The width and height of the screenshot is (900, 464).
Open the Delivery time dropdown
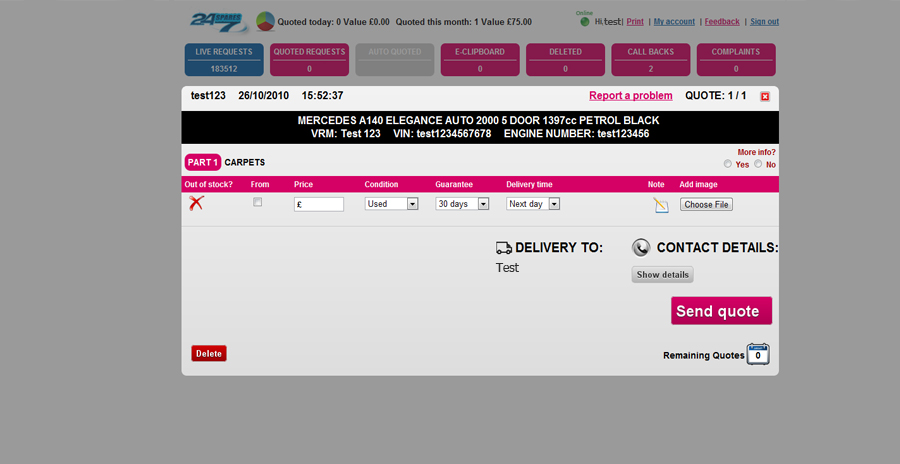(x=533, y=204)
